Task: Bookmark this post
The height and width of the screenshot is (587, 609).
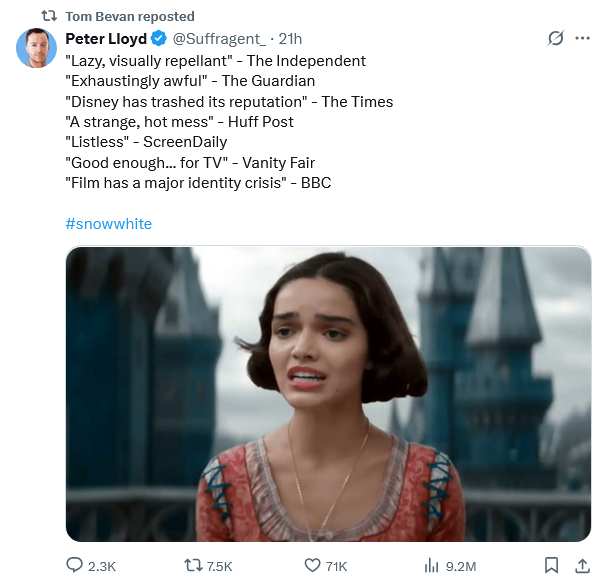Action: (x=551, y=566)
